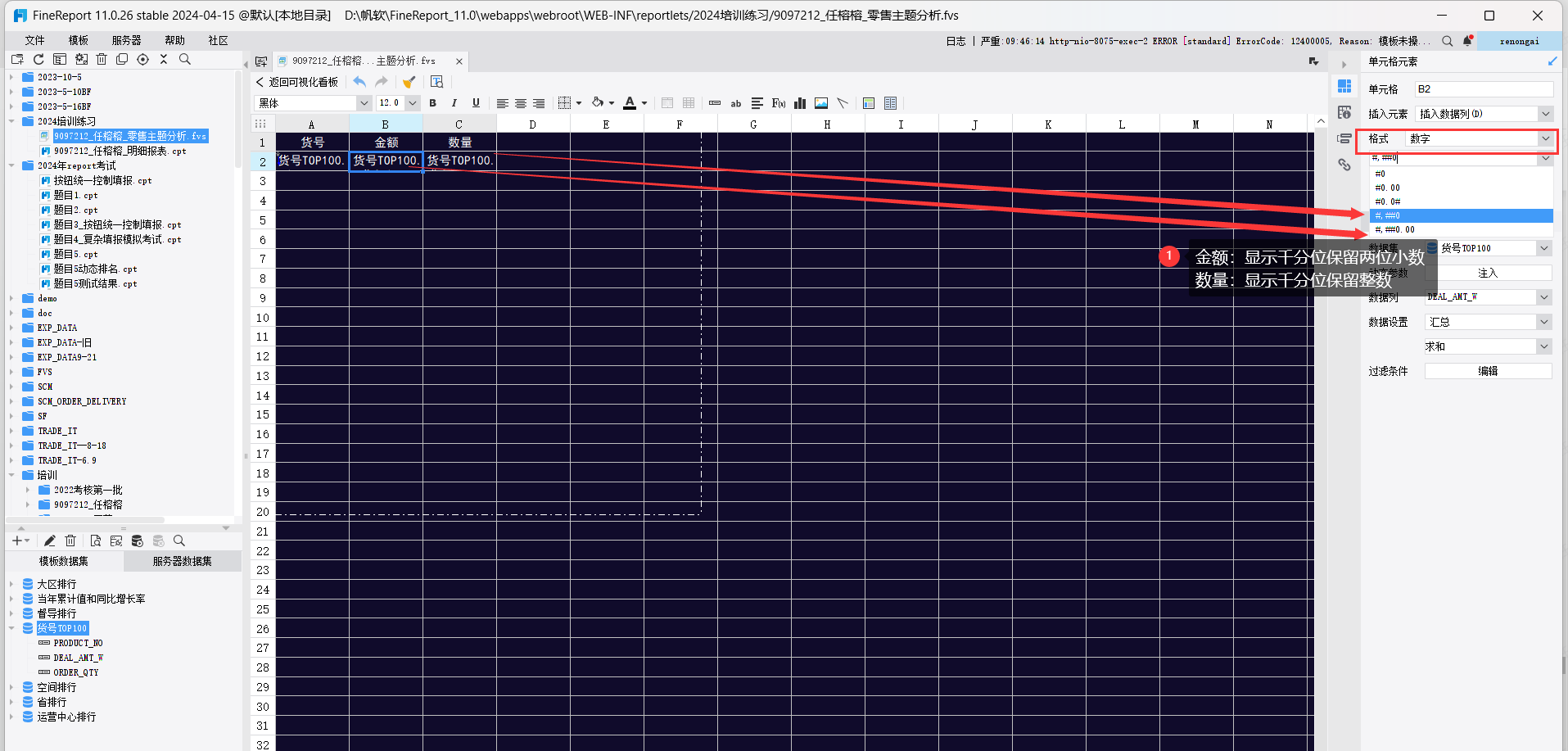Viewport: 1568px width, 751px height.
Task: Collapse the 货号TOP100 dataset node
Action: tap(12, 628)
